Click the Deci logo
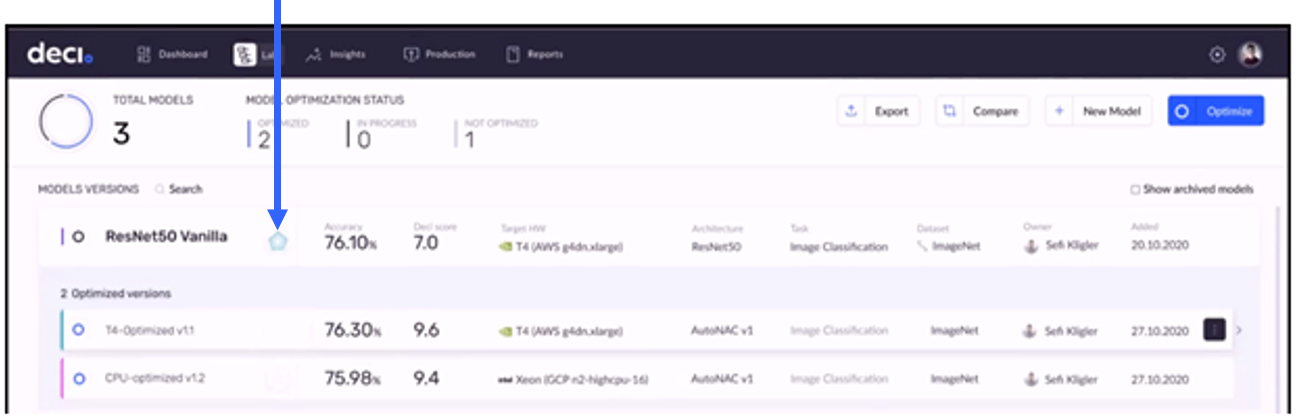This screenshot has height=419, width=1300. 60,54
